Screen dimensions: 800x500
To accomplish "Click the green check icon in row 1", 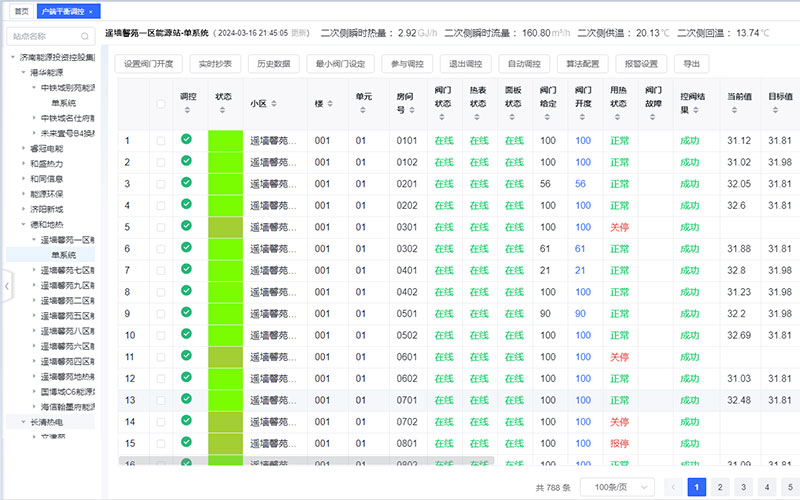I will click(x=186, y=139).
